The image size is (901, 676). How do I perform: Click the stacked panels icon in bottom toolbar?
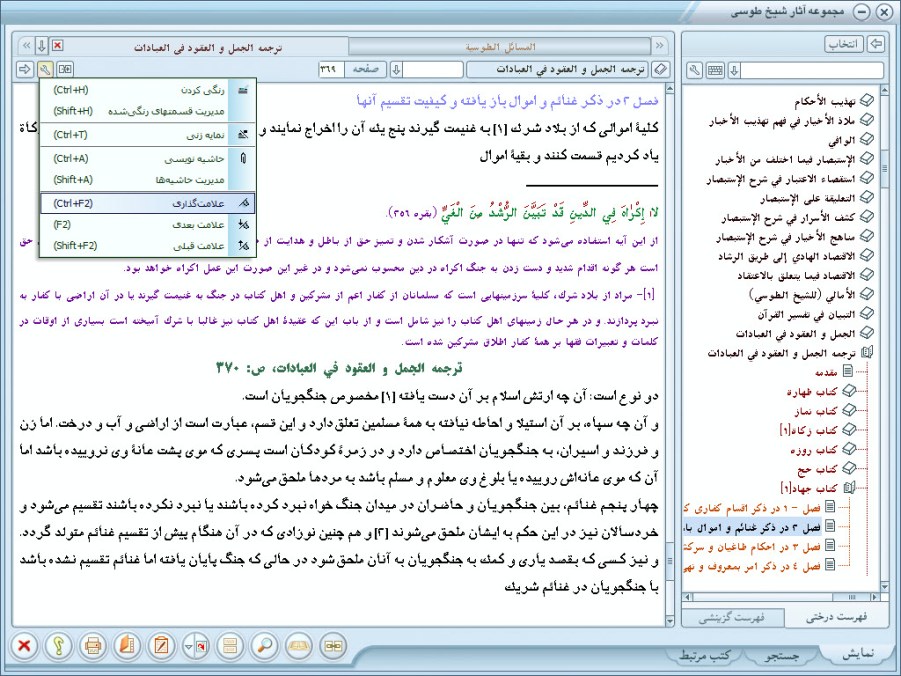[x=230, y=646]
